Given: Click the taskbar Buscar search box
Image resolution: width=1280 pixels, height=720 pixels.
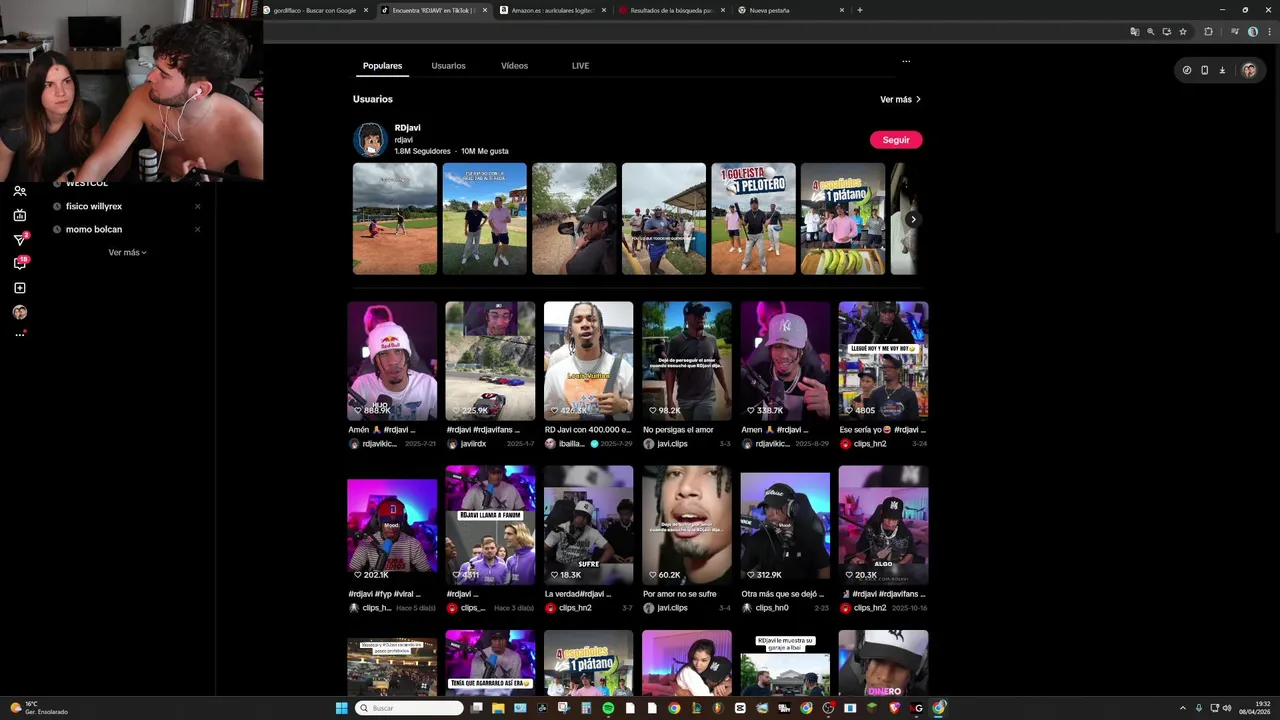Looking at the screenshot, I should [x=410, y=708].
